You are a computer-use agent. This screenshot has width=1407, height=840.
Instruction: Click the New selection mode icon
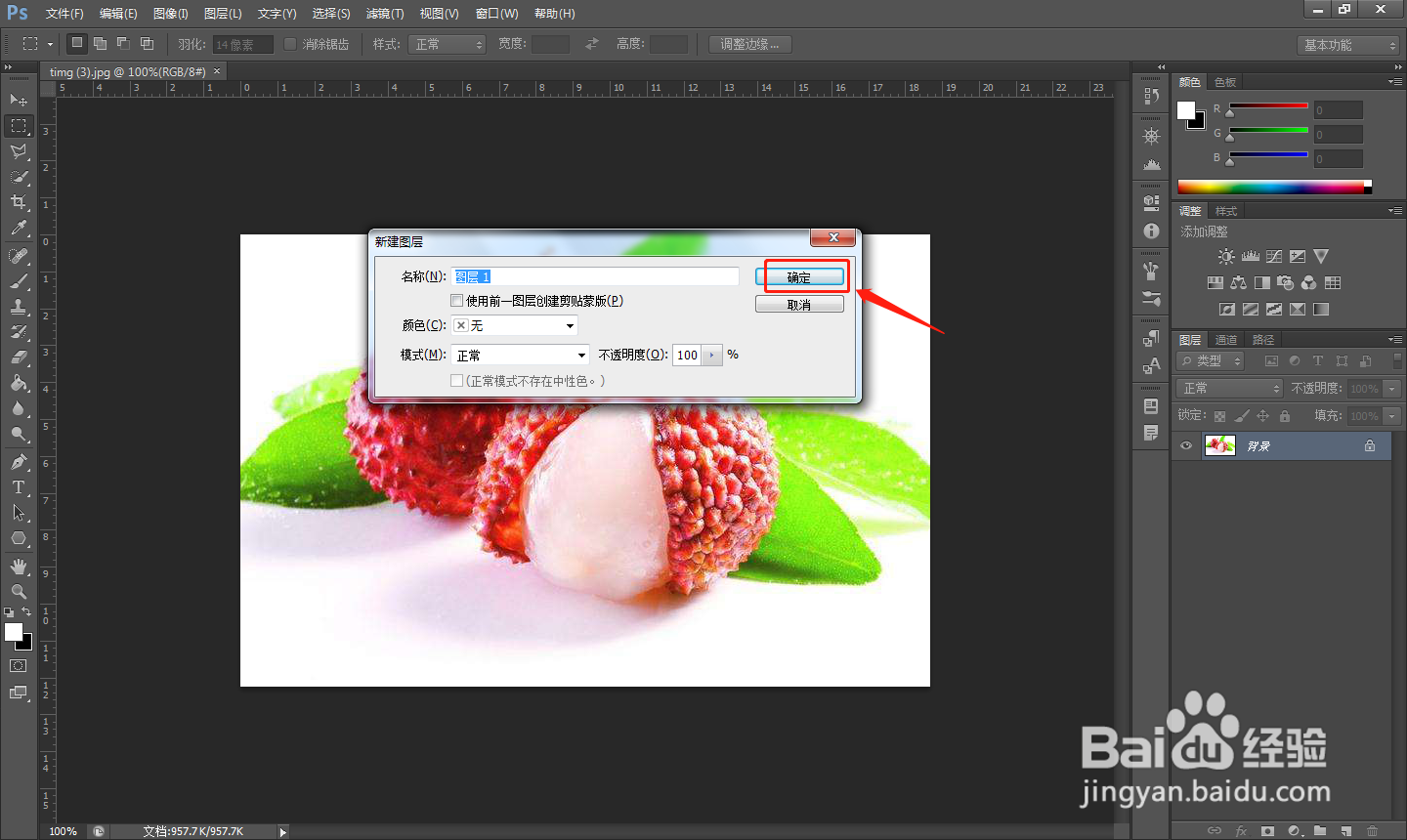pos(77,43)
